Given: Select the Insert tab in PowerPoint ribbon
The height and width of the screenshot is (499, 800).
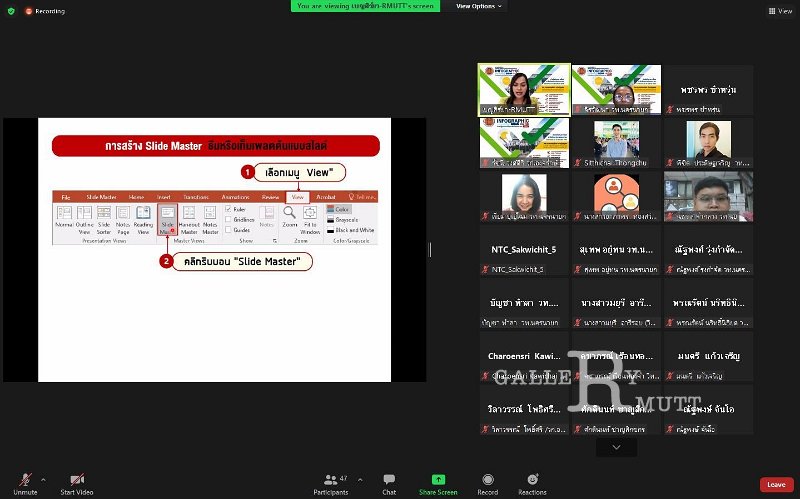Looking at the screenshot, I should (164, 197).
